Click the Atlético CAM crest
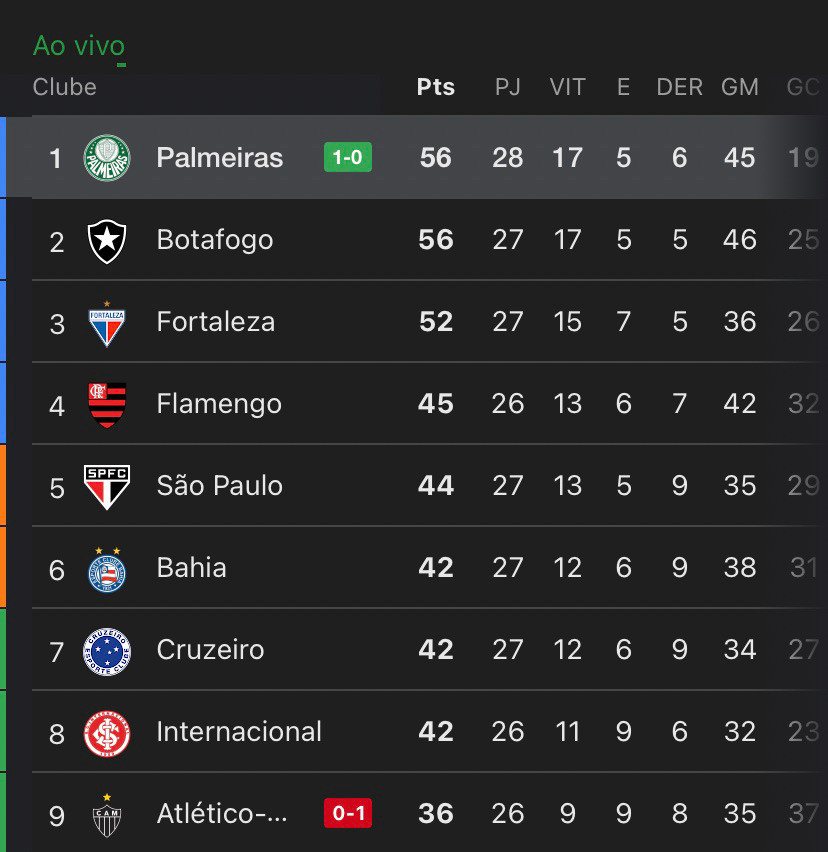The image size is (828, 852). (107, 815)
